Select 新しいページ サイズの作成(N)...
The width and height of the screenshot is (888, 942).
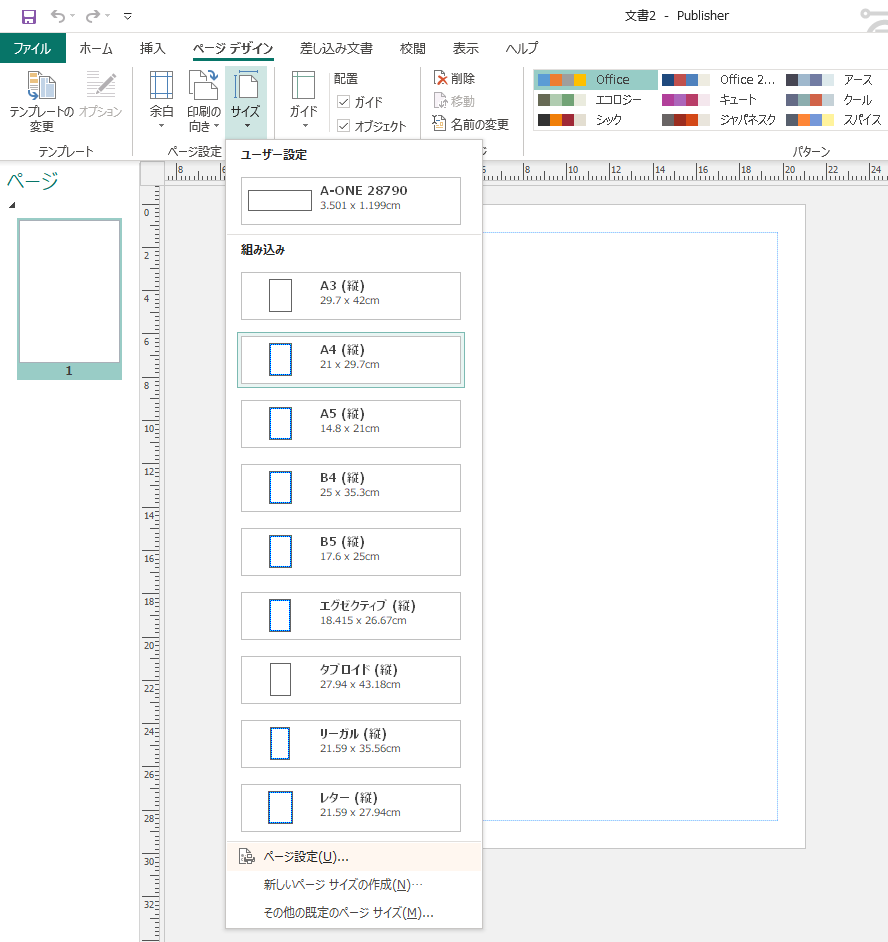(354, 884)
